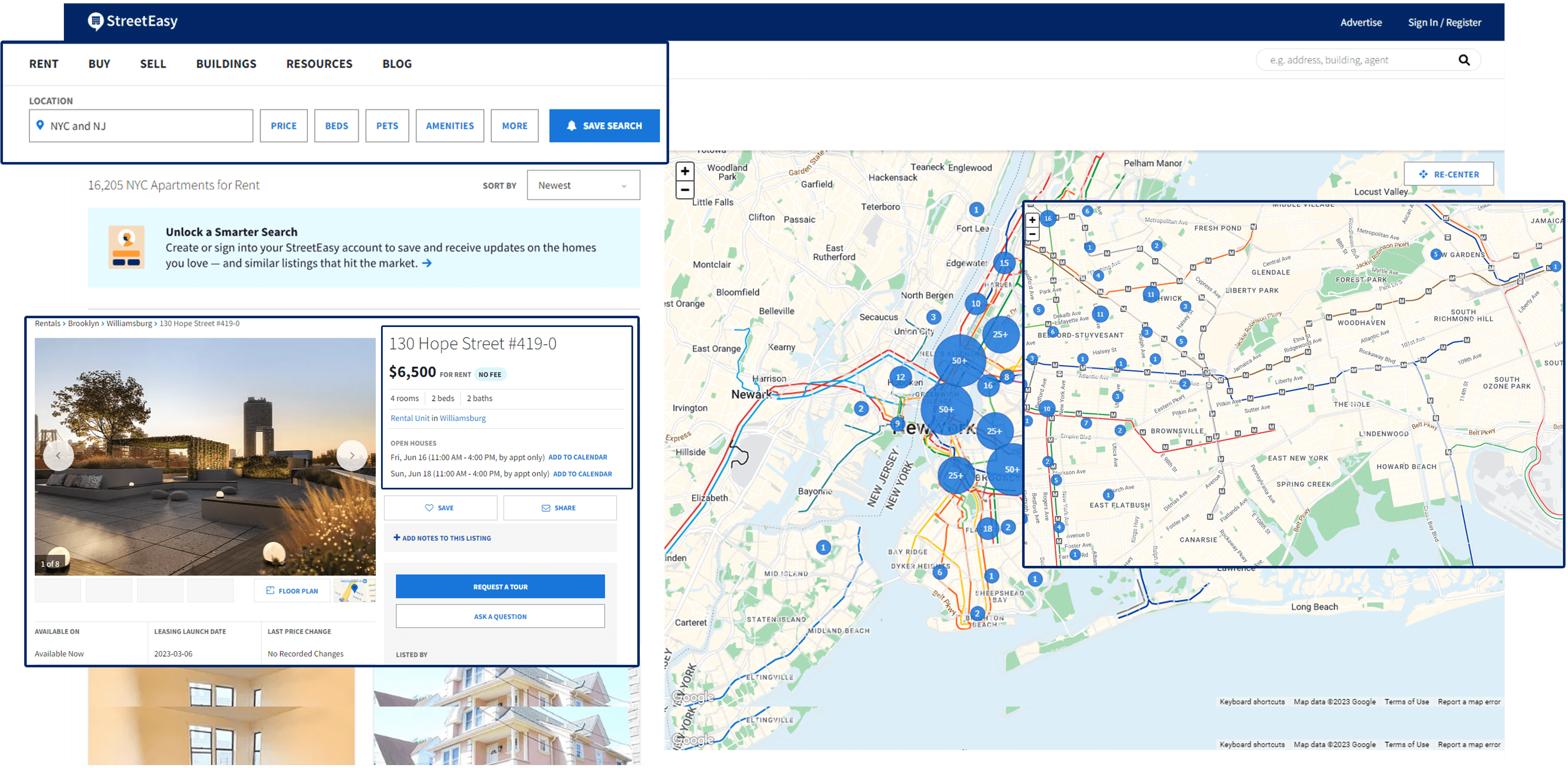Click the map marker labeled 2 near Newark

tap(861, 409)
